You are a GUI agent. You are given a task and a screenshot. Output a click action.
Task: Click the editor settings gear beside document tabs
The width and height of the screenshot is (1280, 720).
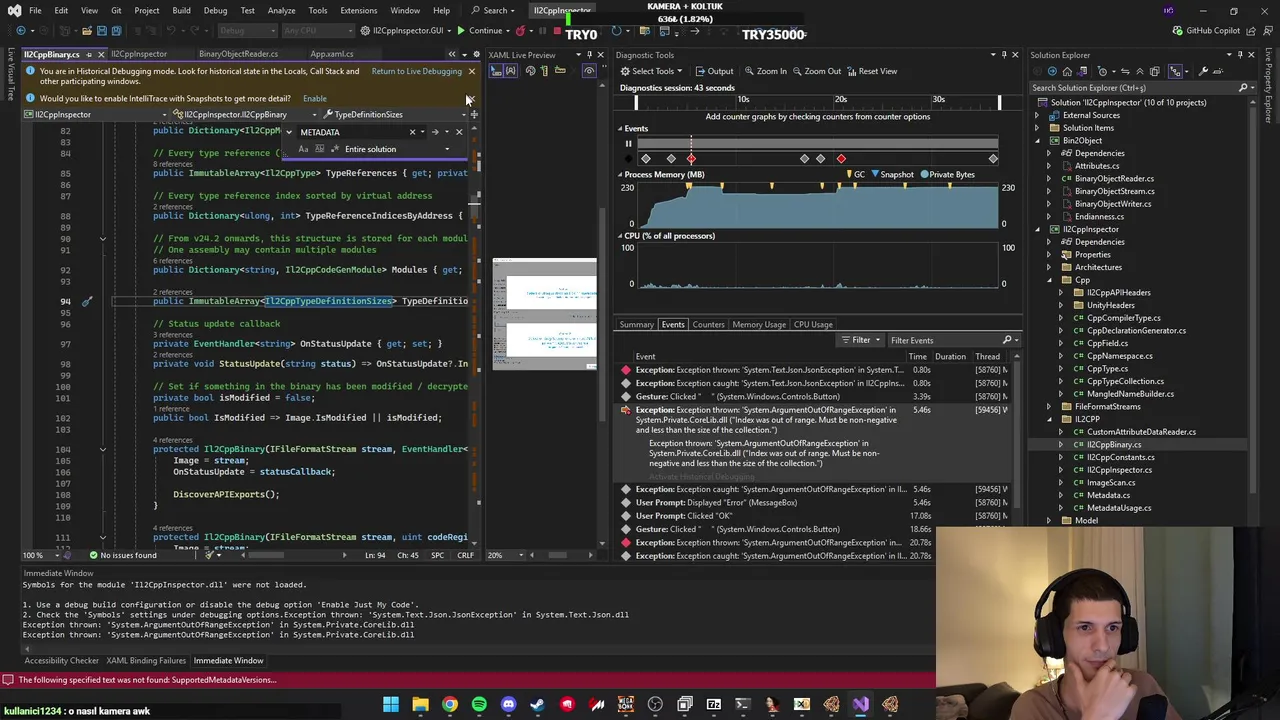(476, 54)
